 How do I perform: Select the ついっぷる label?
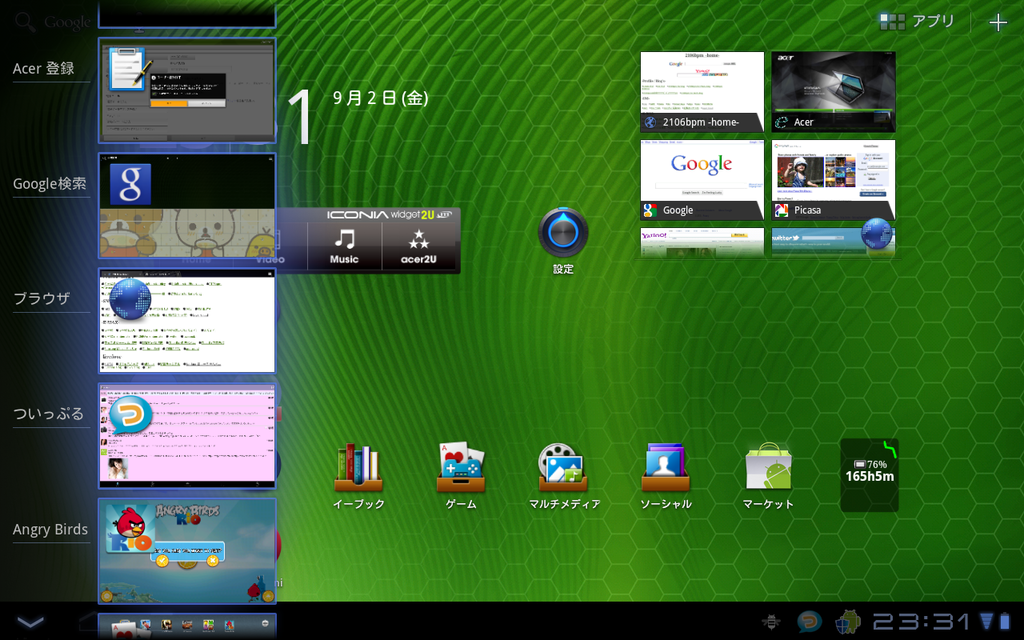coord(48,414)
